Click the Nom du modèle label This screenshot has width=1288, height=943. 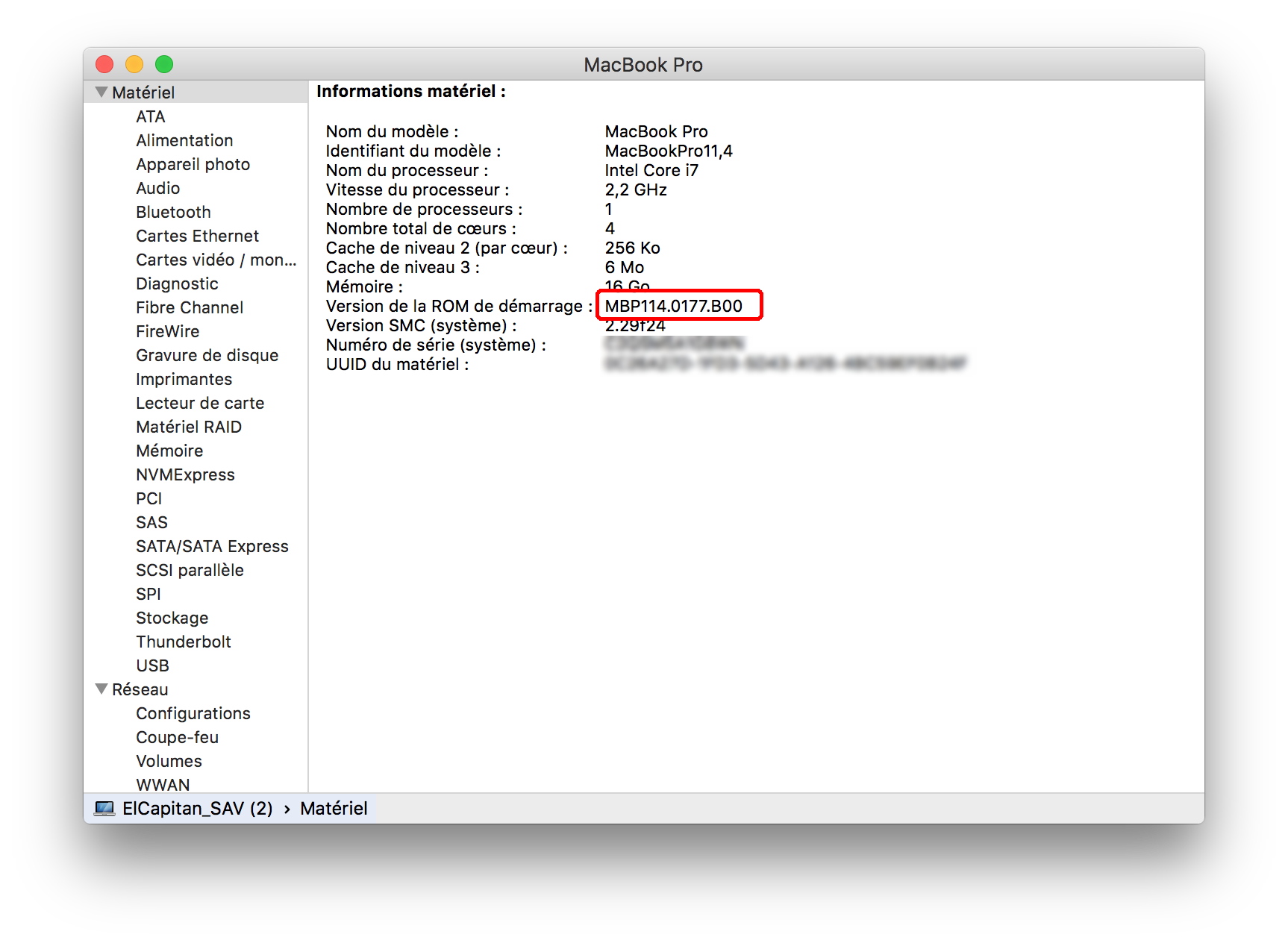tap(392, 131)
